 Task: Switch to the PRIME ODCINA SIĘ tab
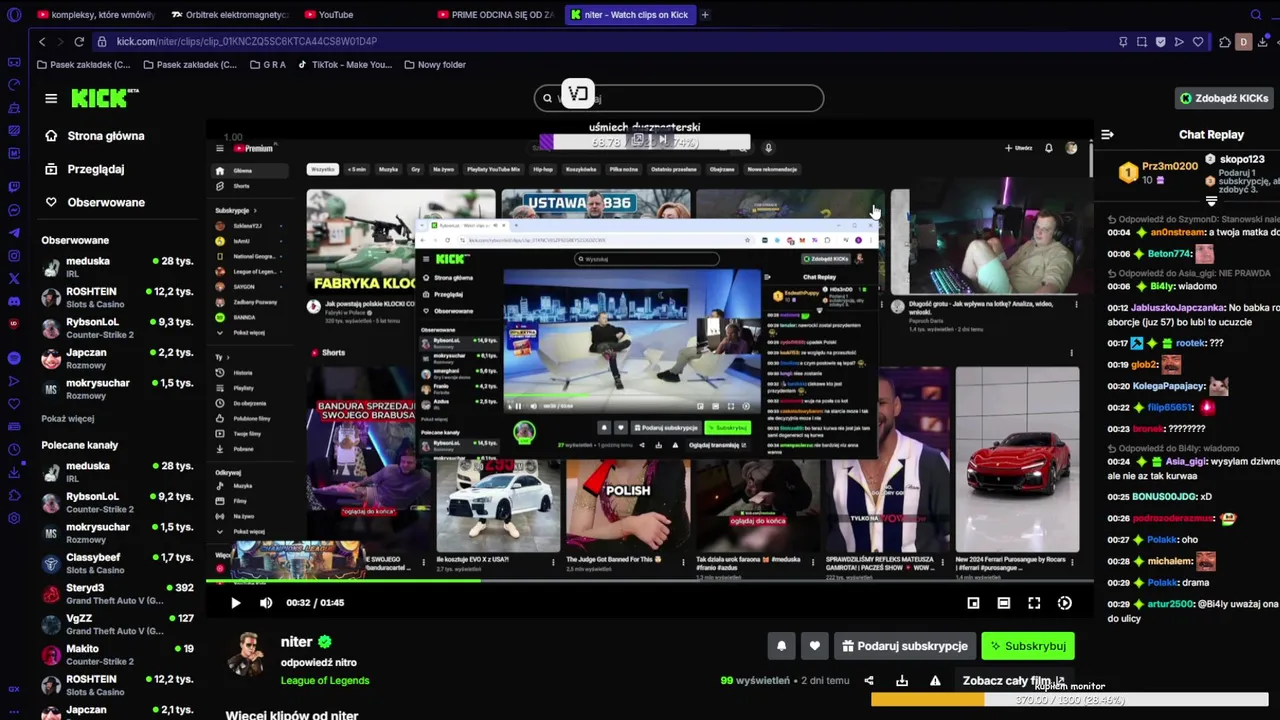point(496,15)
